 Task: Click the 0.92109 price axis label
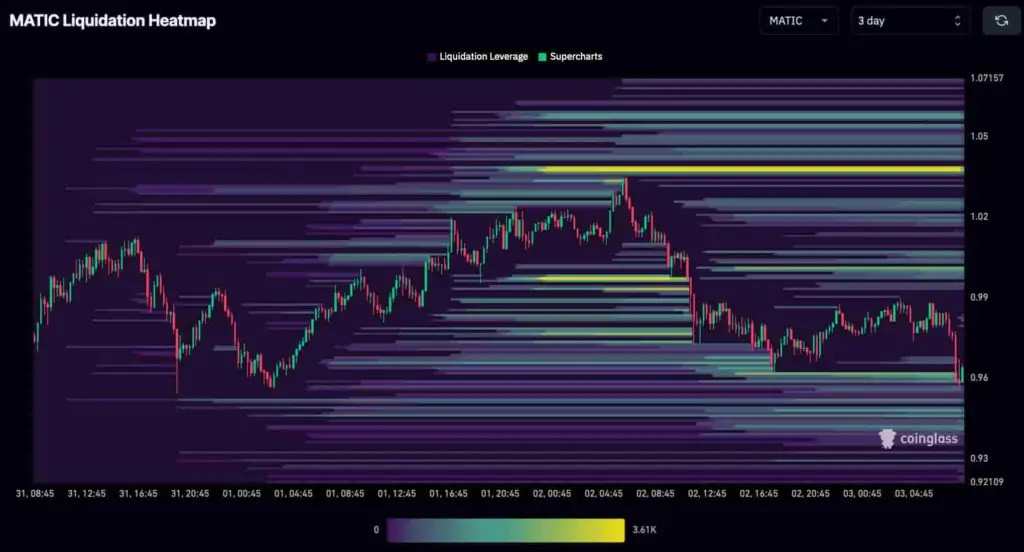tap(987, 482)
